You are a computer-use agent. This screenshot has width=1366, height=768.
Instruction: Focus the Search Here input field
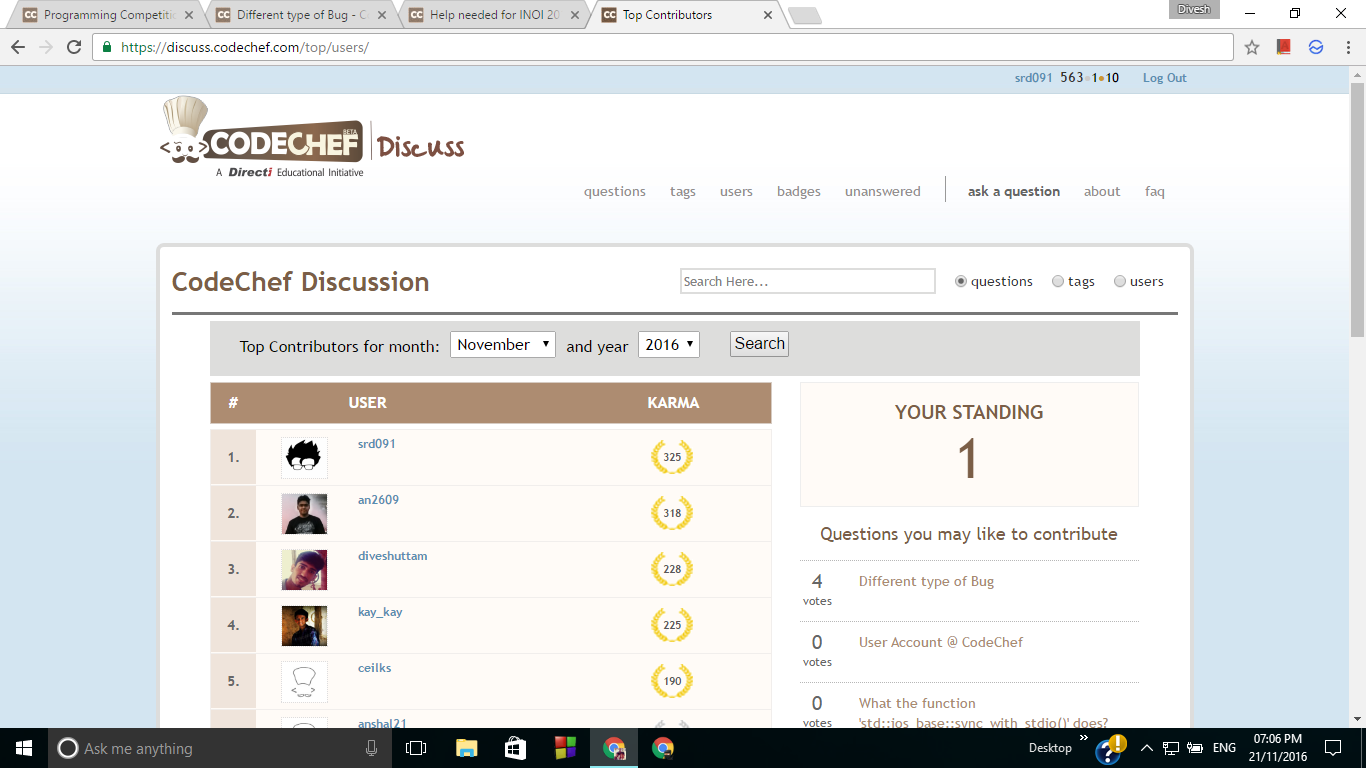pos(808,281)
